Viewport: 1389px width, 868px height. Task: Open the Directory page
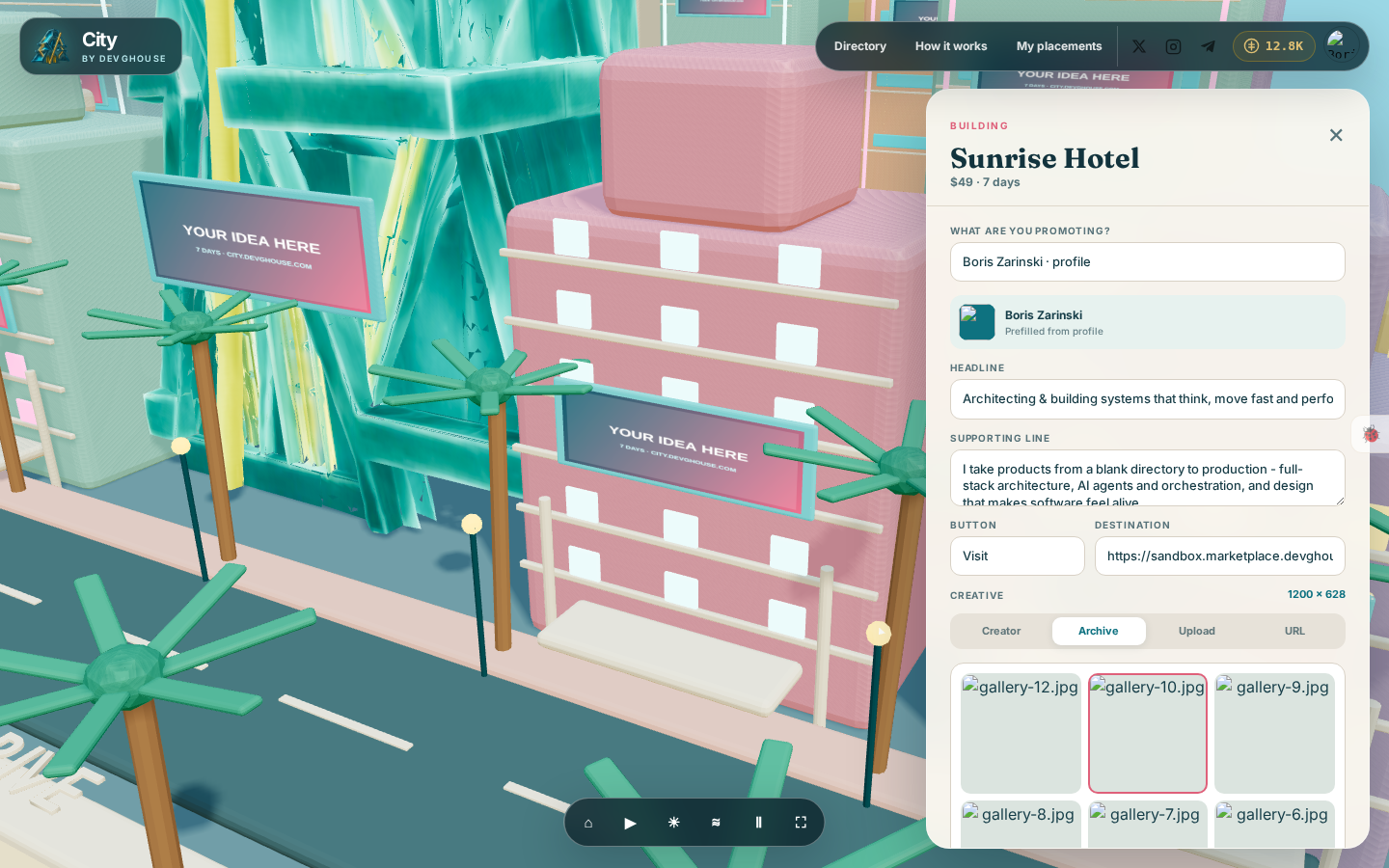[860, 46]
